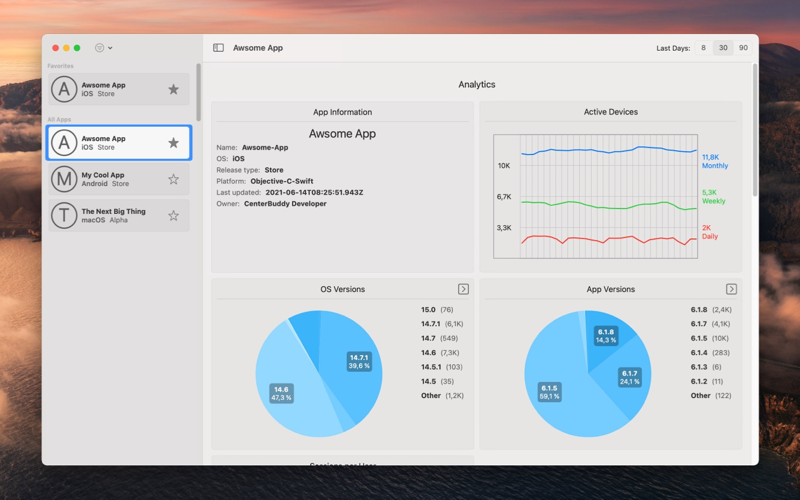Click the 6.1.3 app version legend entry
Image resolution: width=800 pixels, height=500 pixels.
tap(706, 367)
